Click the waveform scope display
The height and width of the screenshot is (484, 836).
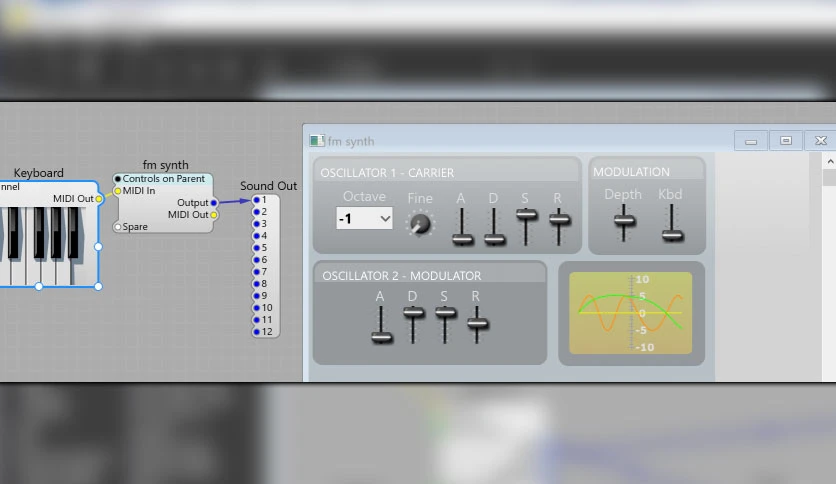(631, 313)
